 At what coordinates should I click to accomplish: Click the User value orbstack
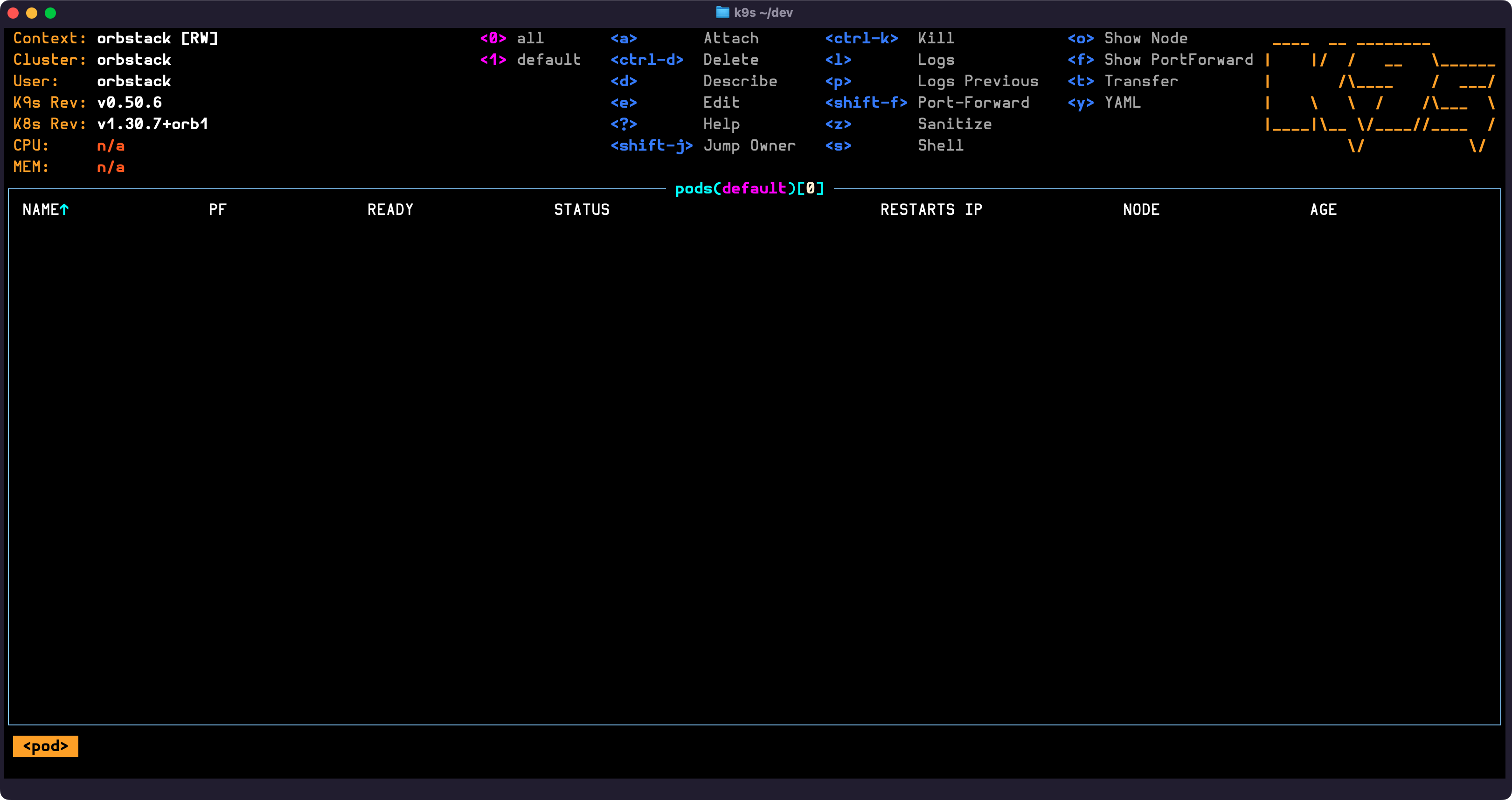coord(134,81)
